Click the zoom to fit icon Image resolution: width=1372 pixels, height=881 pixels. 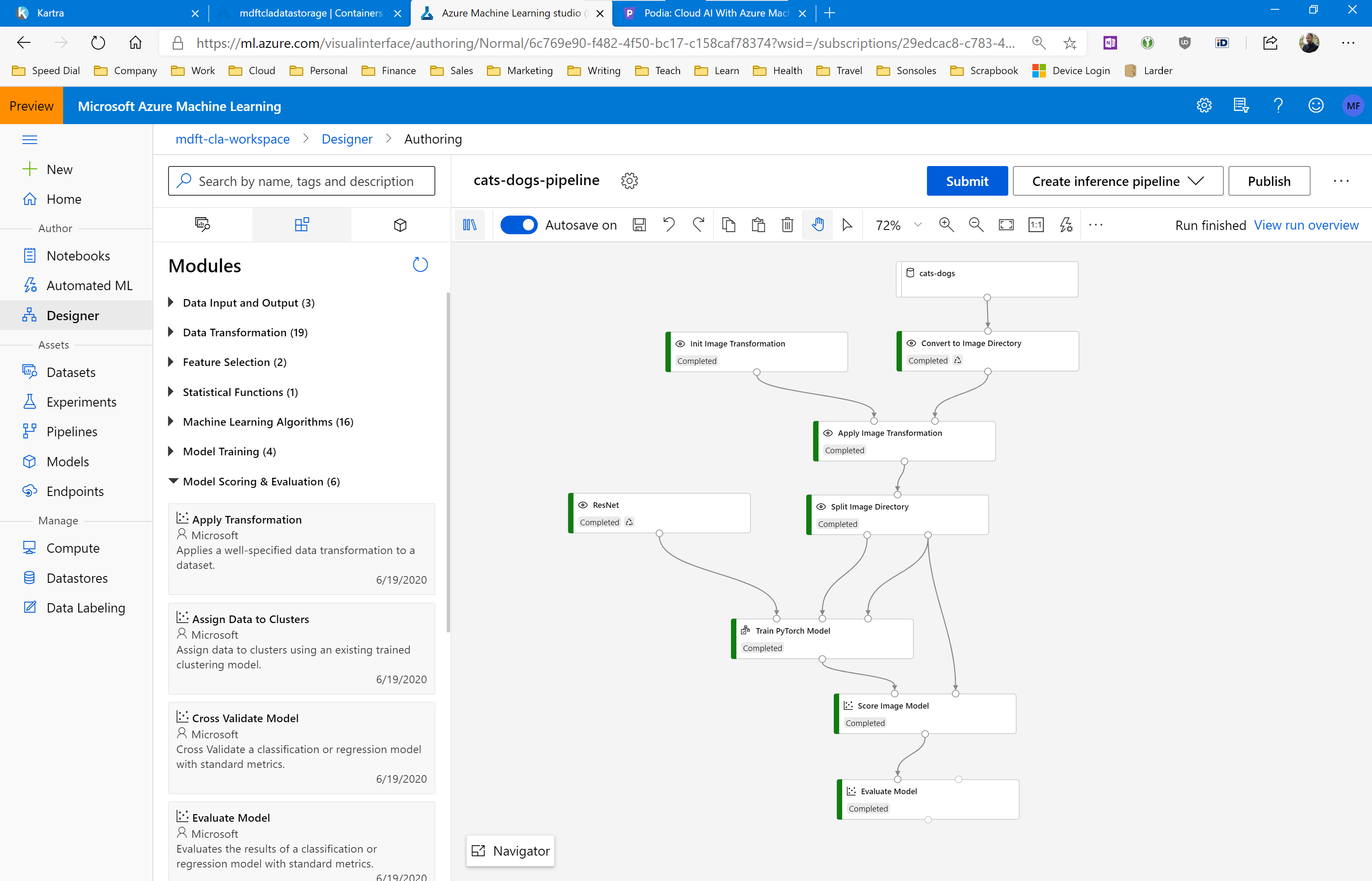pos(1006,225)
